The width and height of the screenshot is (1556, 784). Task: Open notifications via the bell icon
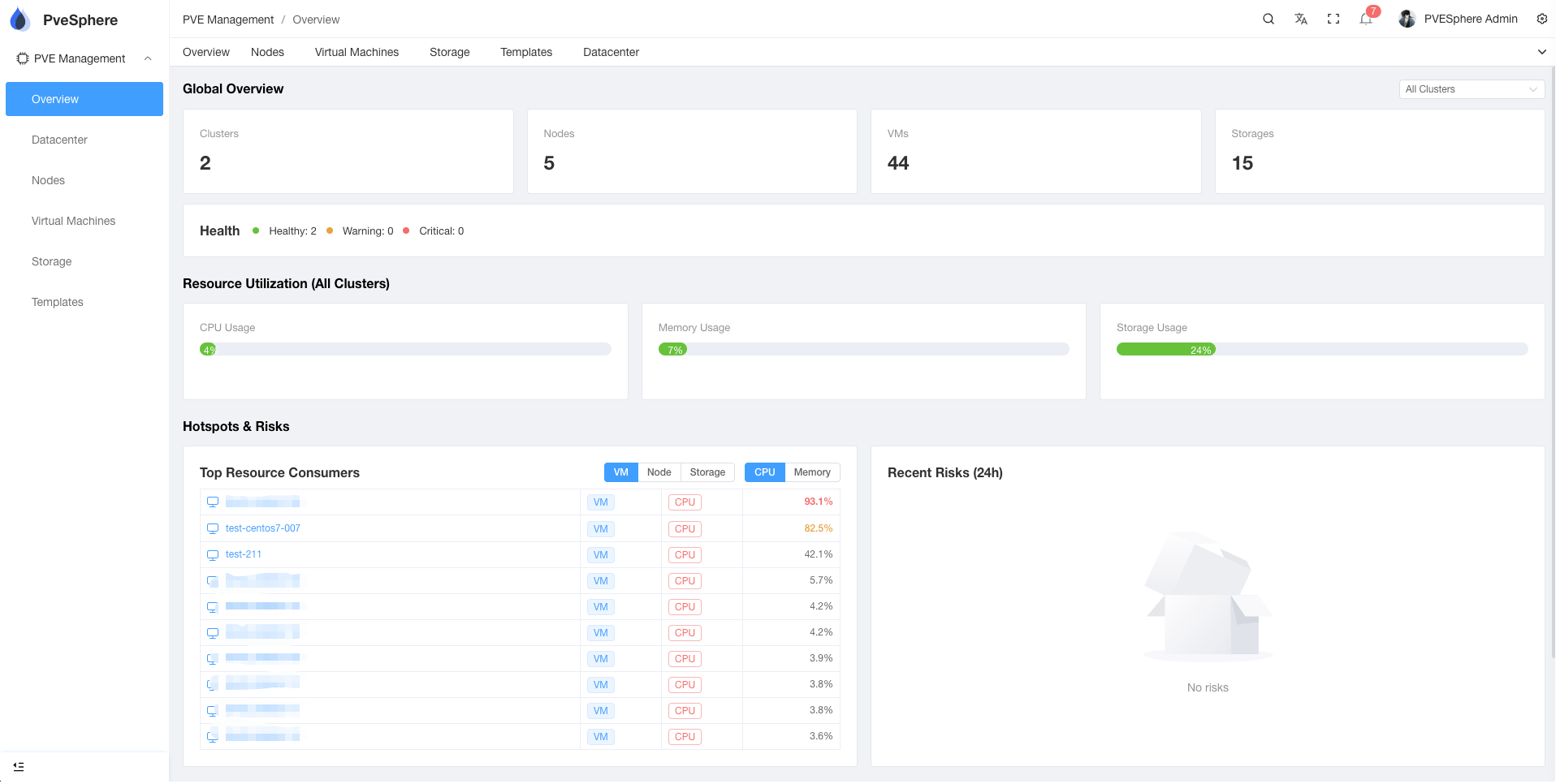(1365, 18)
